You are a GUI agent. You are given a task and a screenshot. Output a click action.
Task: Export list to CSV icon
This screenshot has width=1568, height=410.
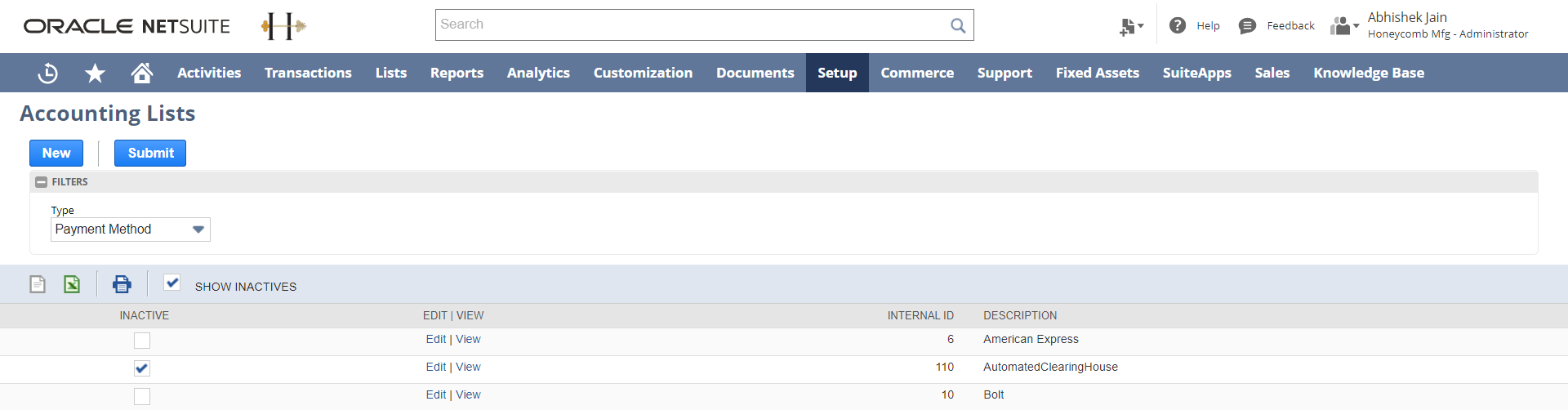pyautogui.click(x=38, y=284)
